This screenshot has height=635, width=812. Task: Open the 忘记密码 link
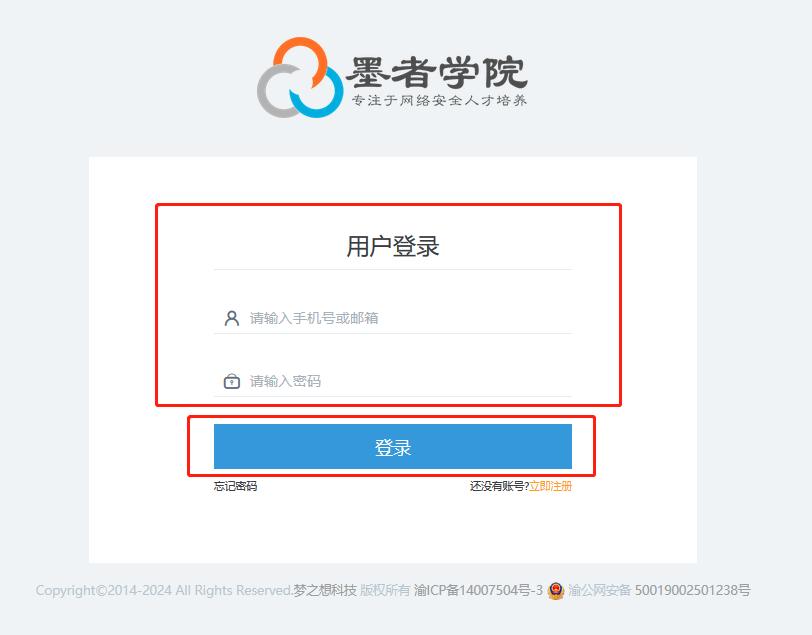(236, 486)
